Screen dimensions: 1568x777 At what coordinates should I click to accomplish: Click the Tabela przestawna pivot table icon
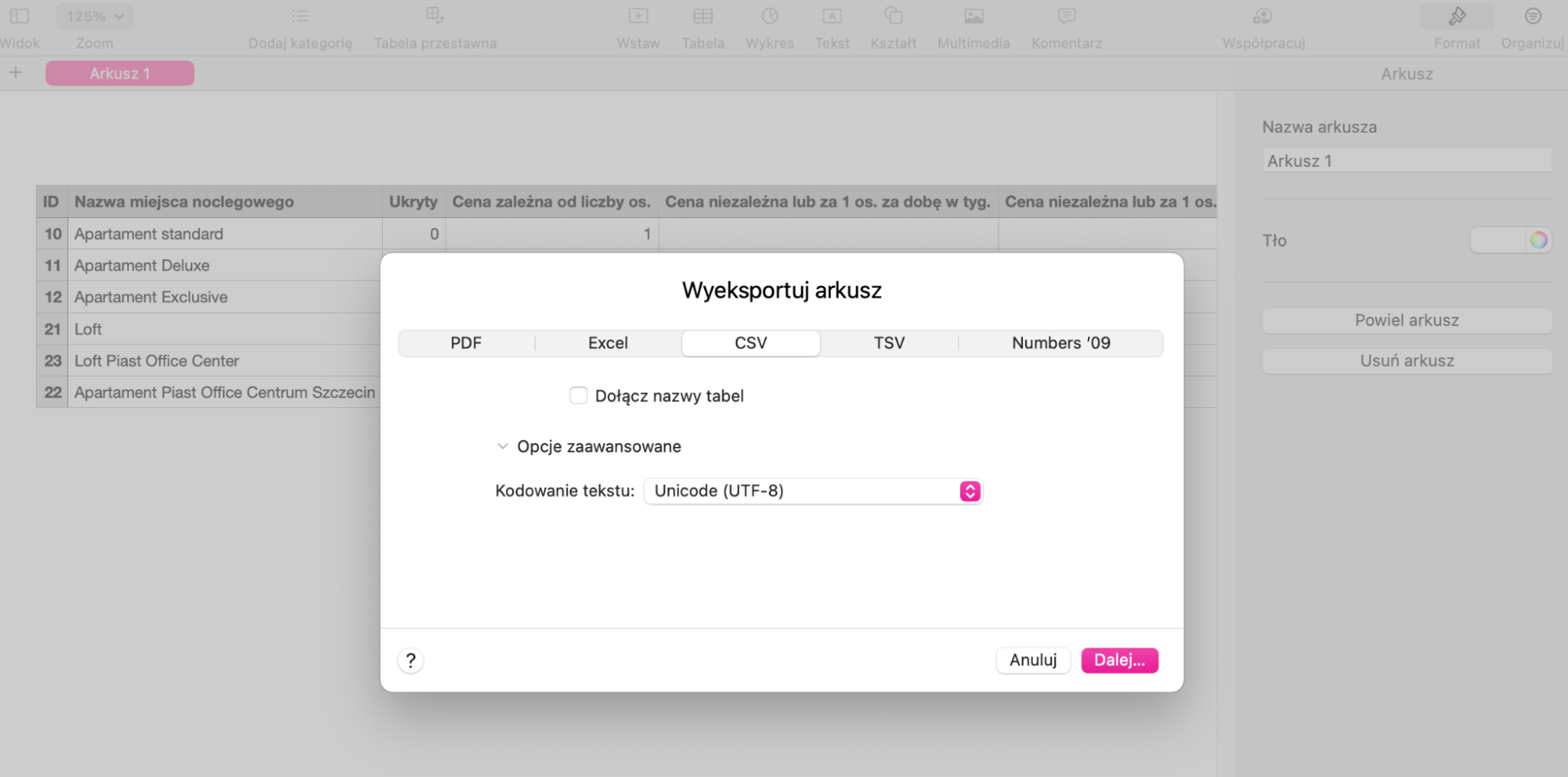click(x=434, y=16)
